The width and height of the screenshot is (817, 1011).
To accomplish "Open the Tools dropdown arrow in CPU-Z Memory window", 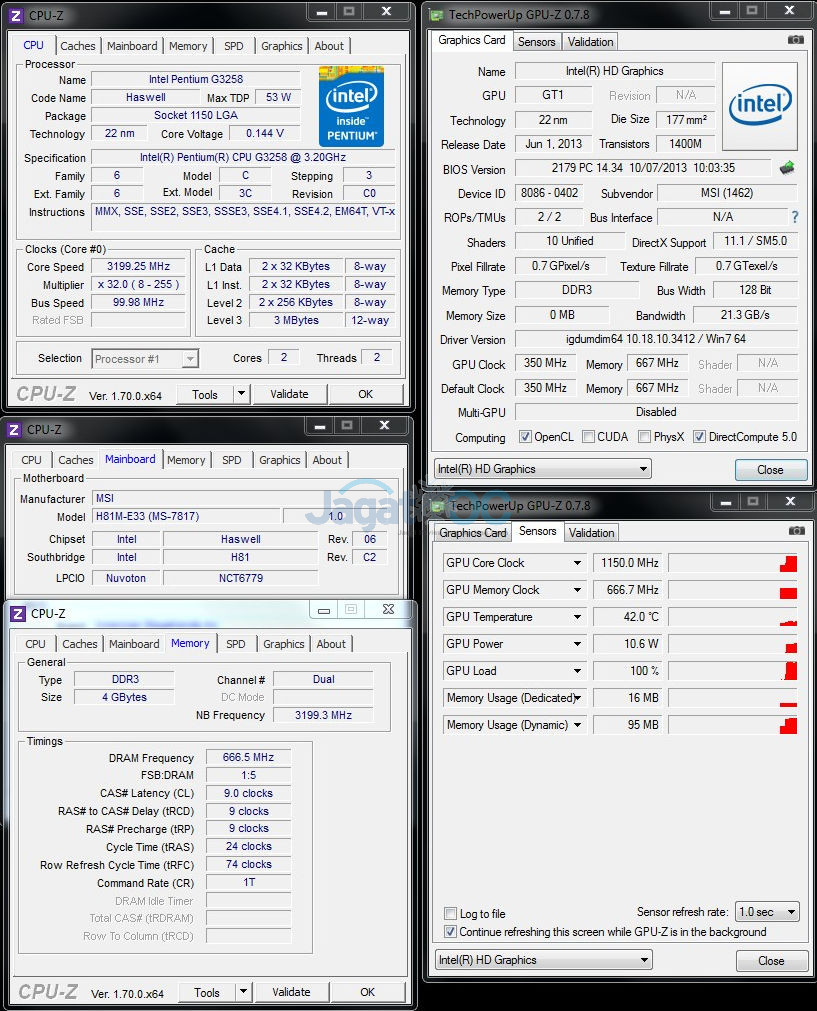I will (243, 992).
